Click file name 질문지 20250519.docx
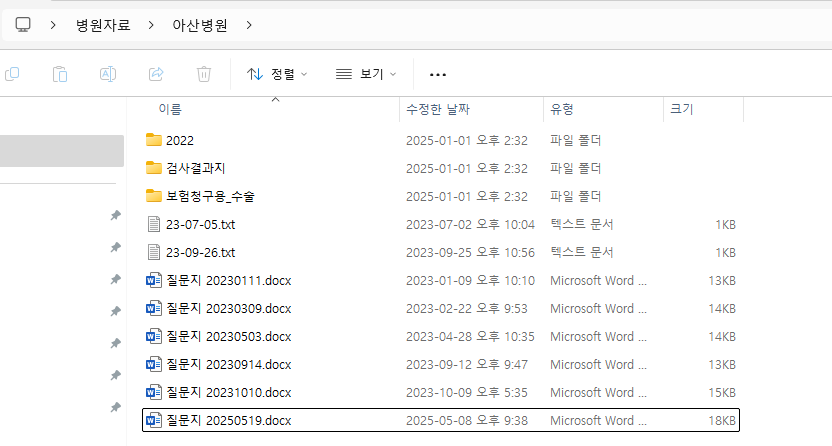 pyautogui.click(x=229, y=421)
